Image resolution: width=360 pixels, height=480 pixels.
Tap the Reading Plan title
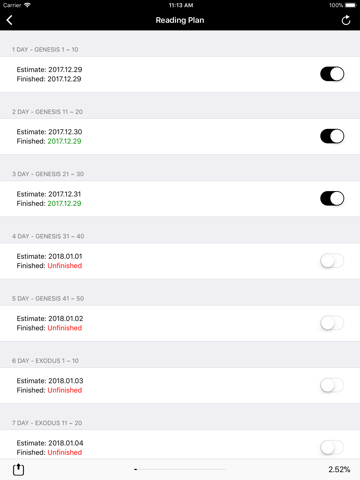[180, 20]
